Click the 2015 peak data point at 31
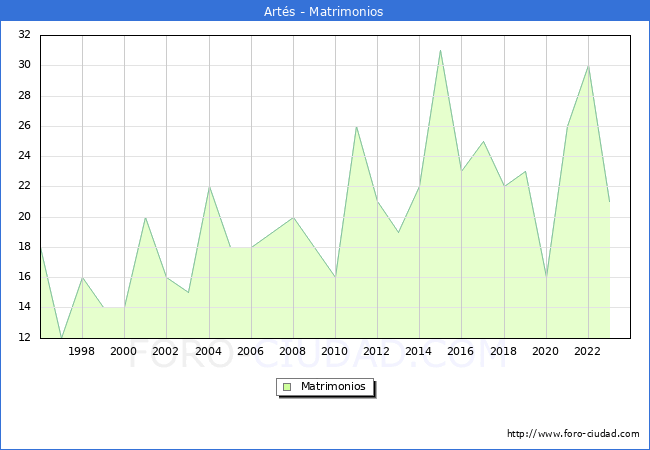 pyautogui.click(x=440, y=51)
